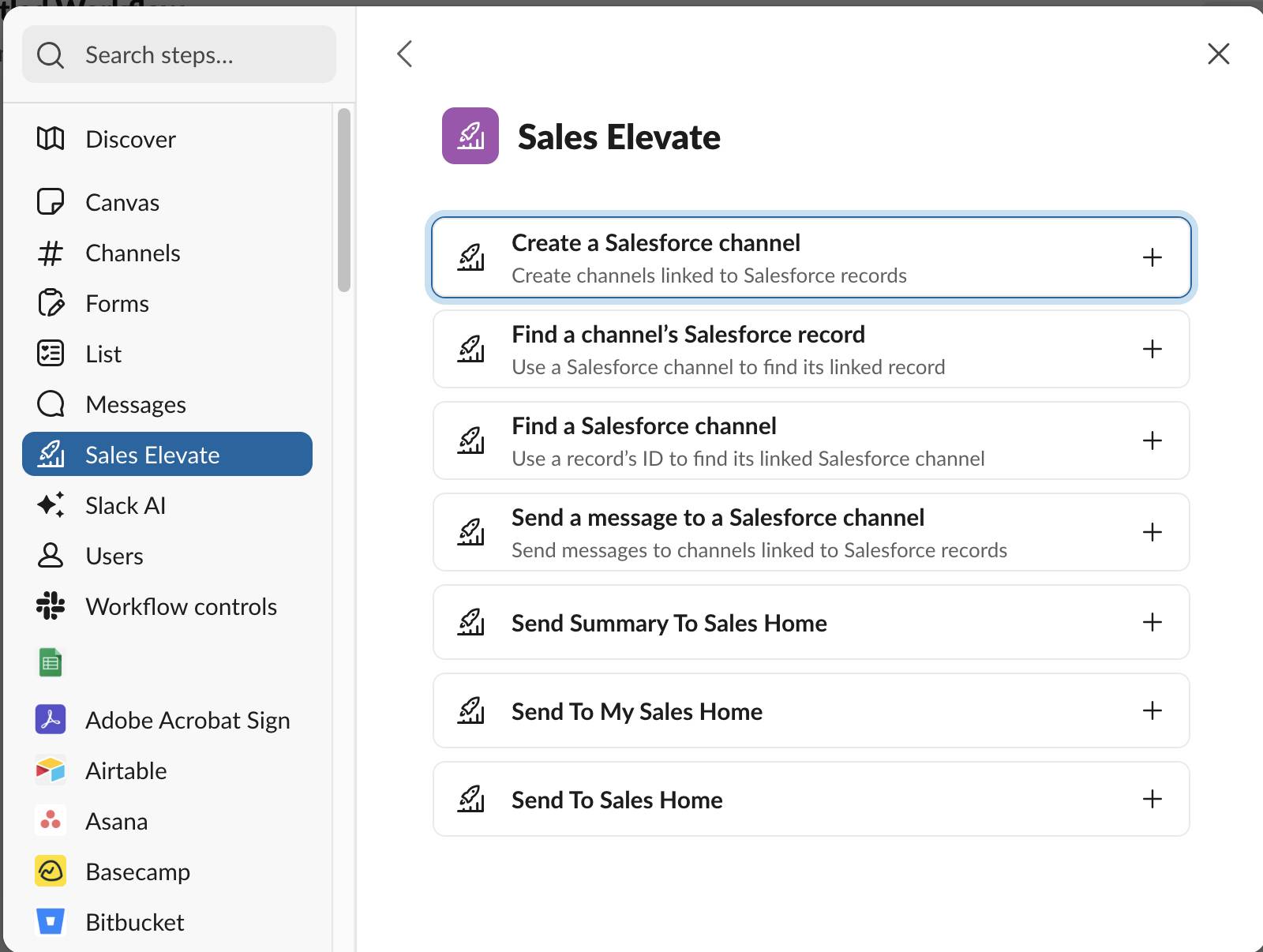Click 'Use a record's ID to find' description

748,459
